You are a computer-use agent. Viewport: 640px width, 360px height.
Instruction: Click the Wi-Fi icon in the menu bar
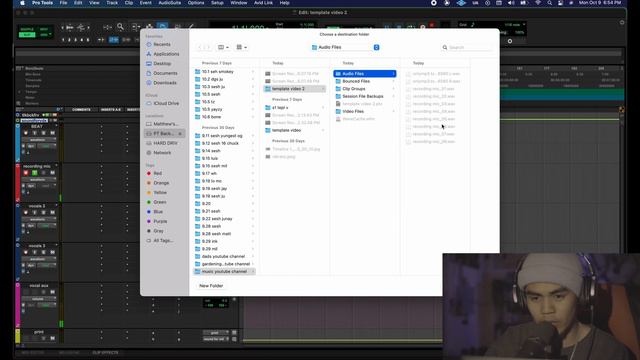[x=538, y=3]
